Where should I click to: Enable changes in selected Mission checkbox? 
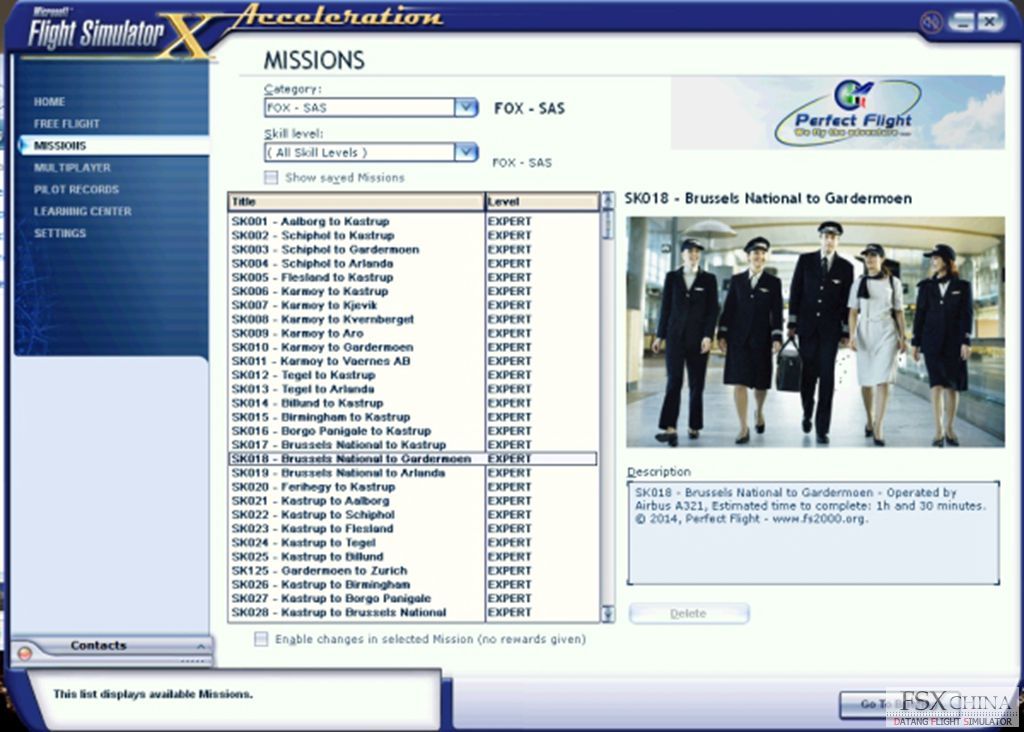pos(261,639)
